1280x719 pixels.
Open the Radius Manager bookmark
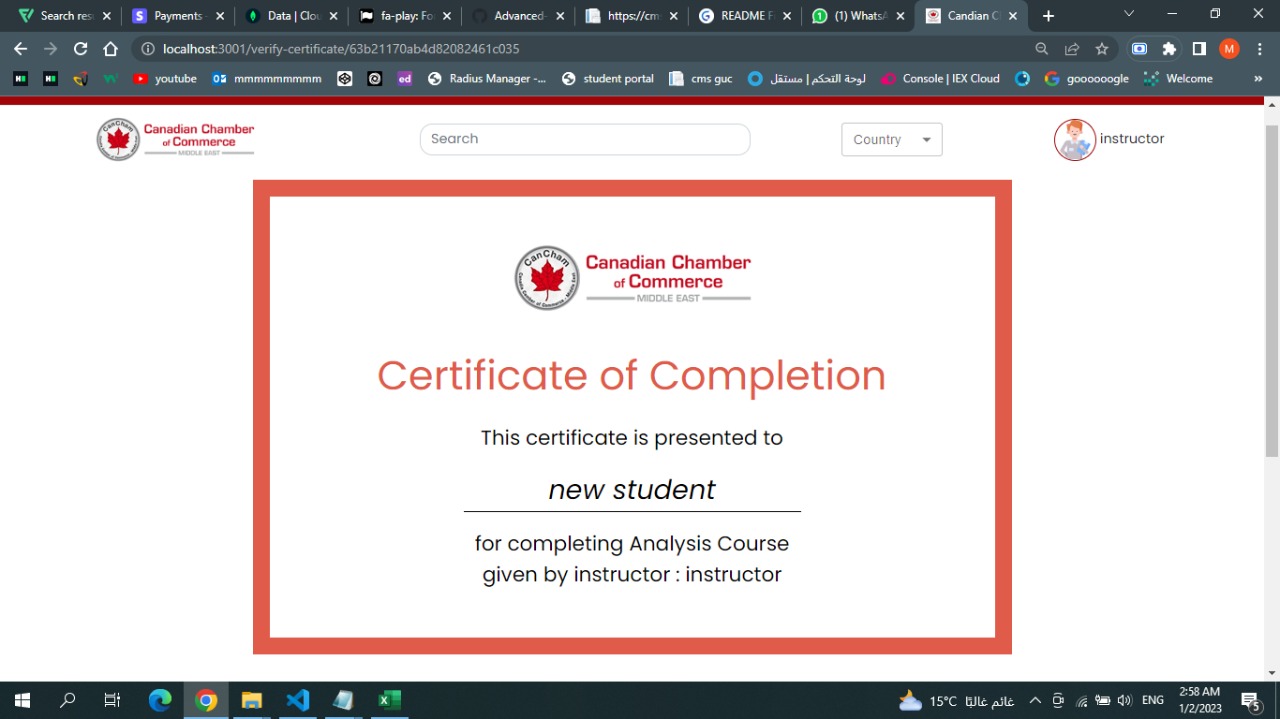(x=487, y=78)
